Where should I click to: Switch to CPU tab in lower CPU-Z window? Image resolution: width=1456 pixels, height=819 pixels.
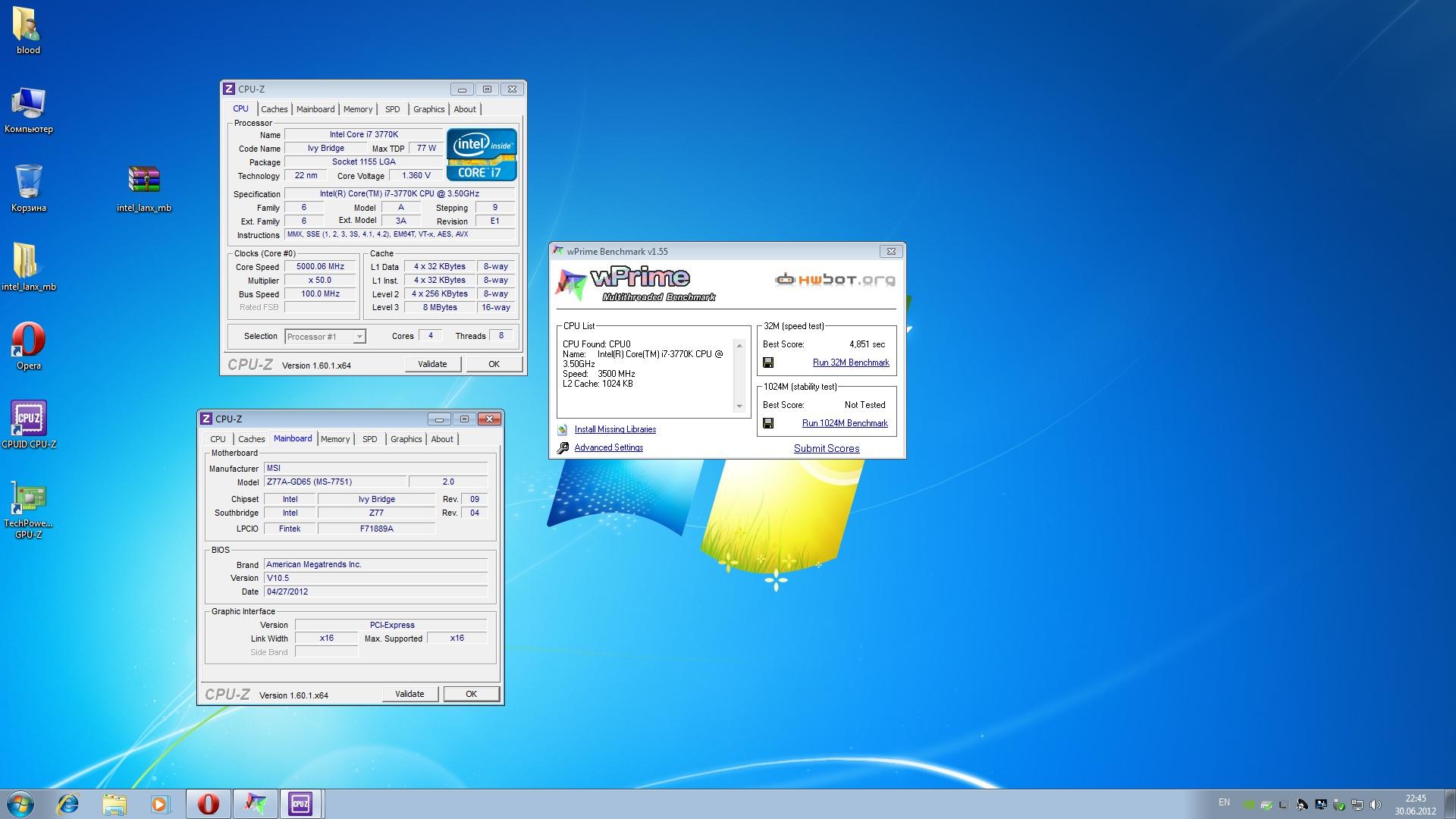(218, 439)
